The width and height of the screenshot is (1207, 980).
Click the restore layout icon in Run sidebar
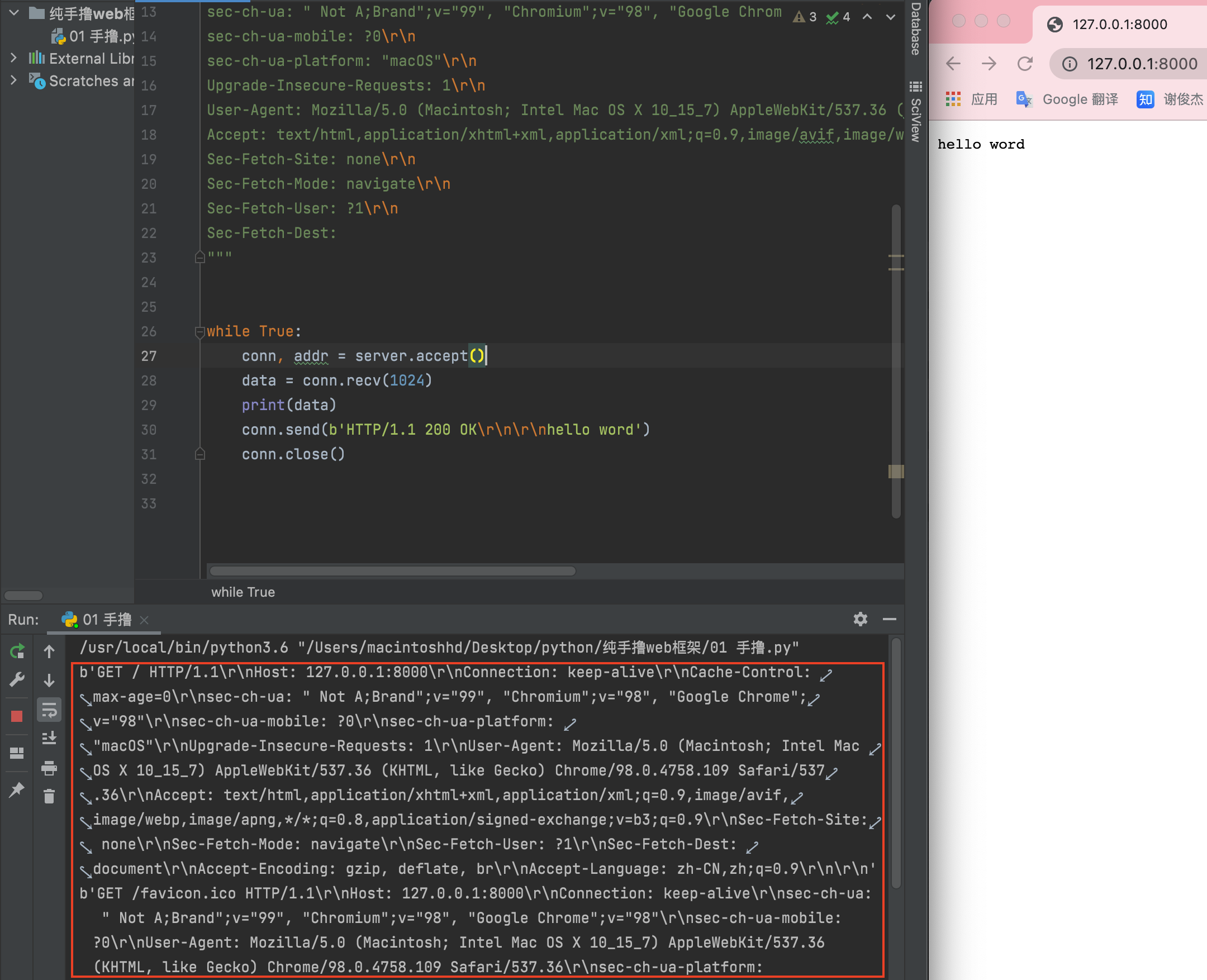point(17,753)
